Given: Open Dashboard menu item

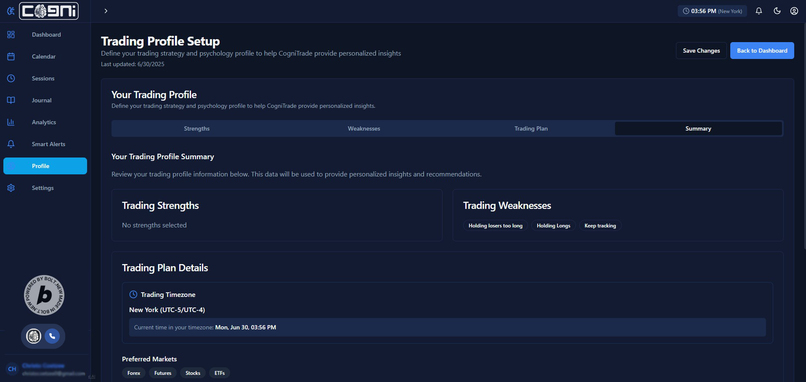Looking at the screenshot, I should click(45, 35).
